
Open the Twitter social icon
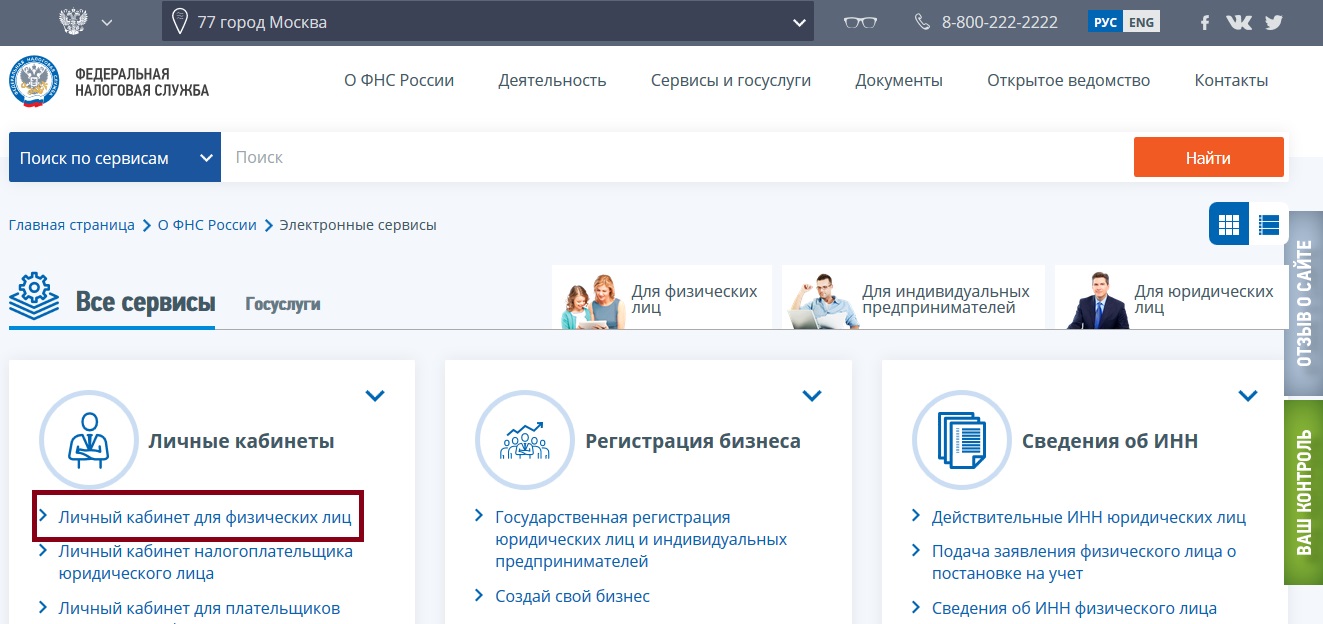1273,22
